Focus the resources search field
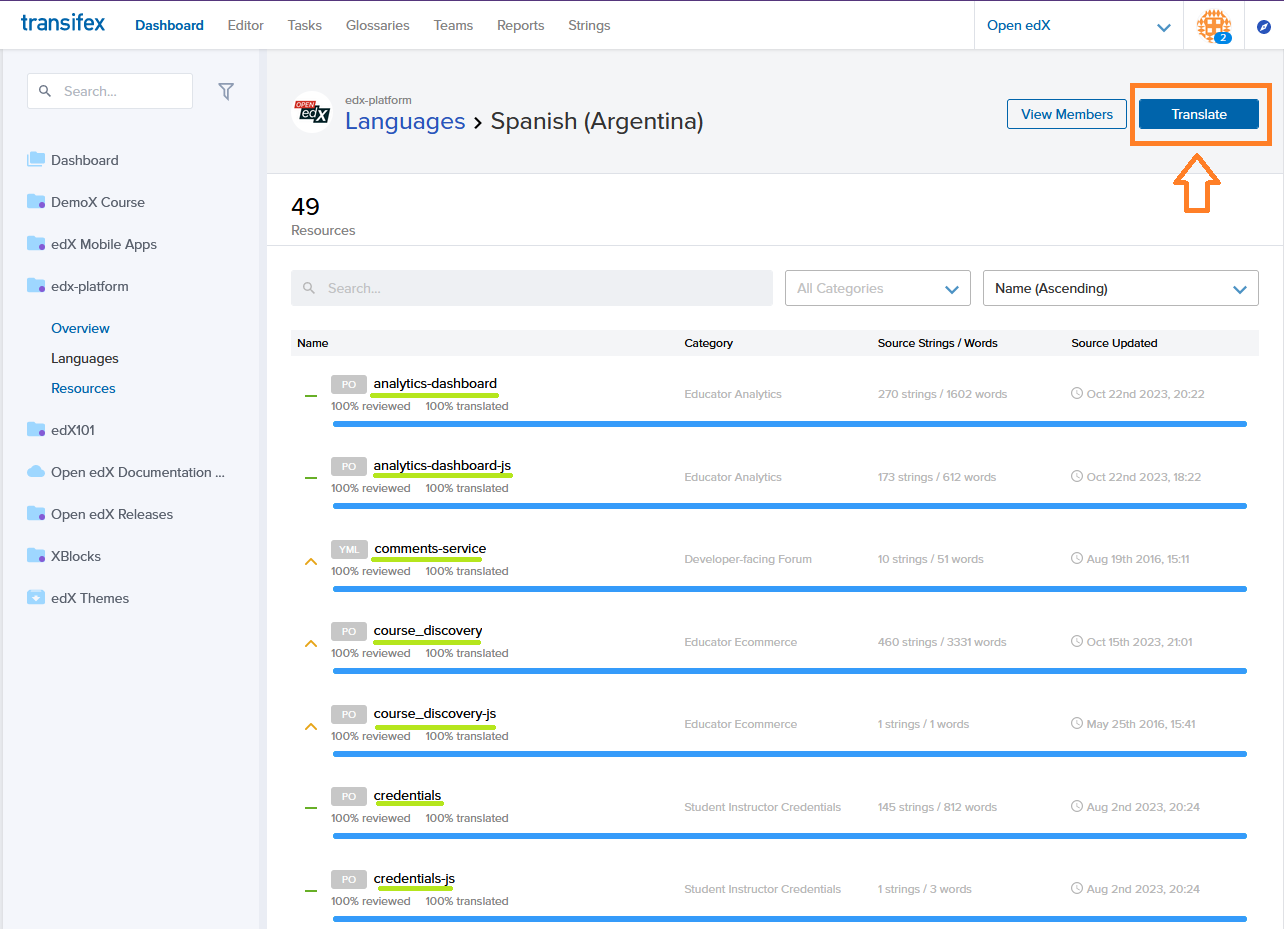Screen dimensions: 1284x929 [x=532, y=288]
